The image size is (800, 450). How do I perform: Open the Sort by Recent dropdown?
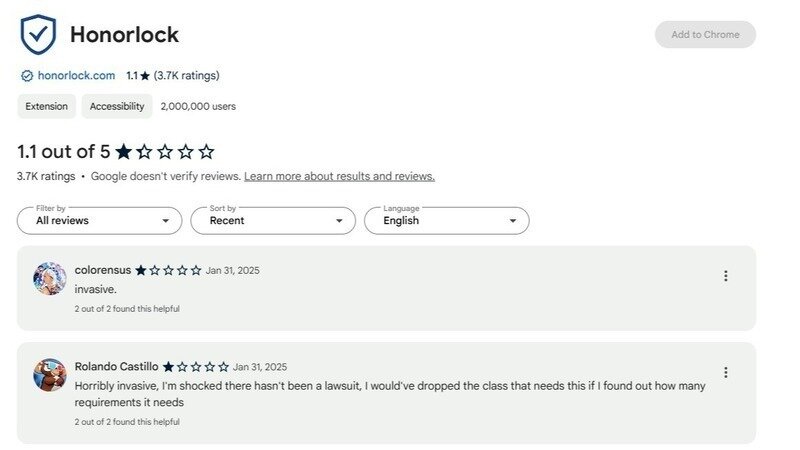click(272, 220)
